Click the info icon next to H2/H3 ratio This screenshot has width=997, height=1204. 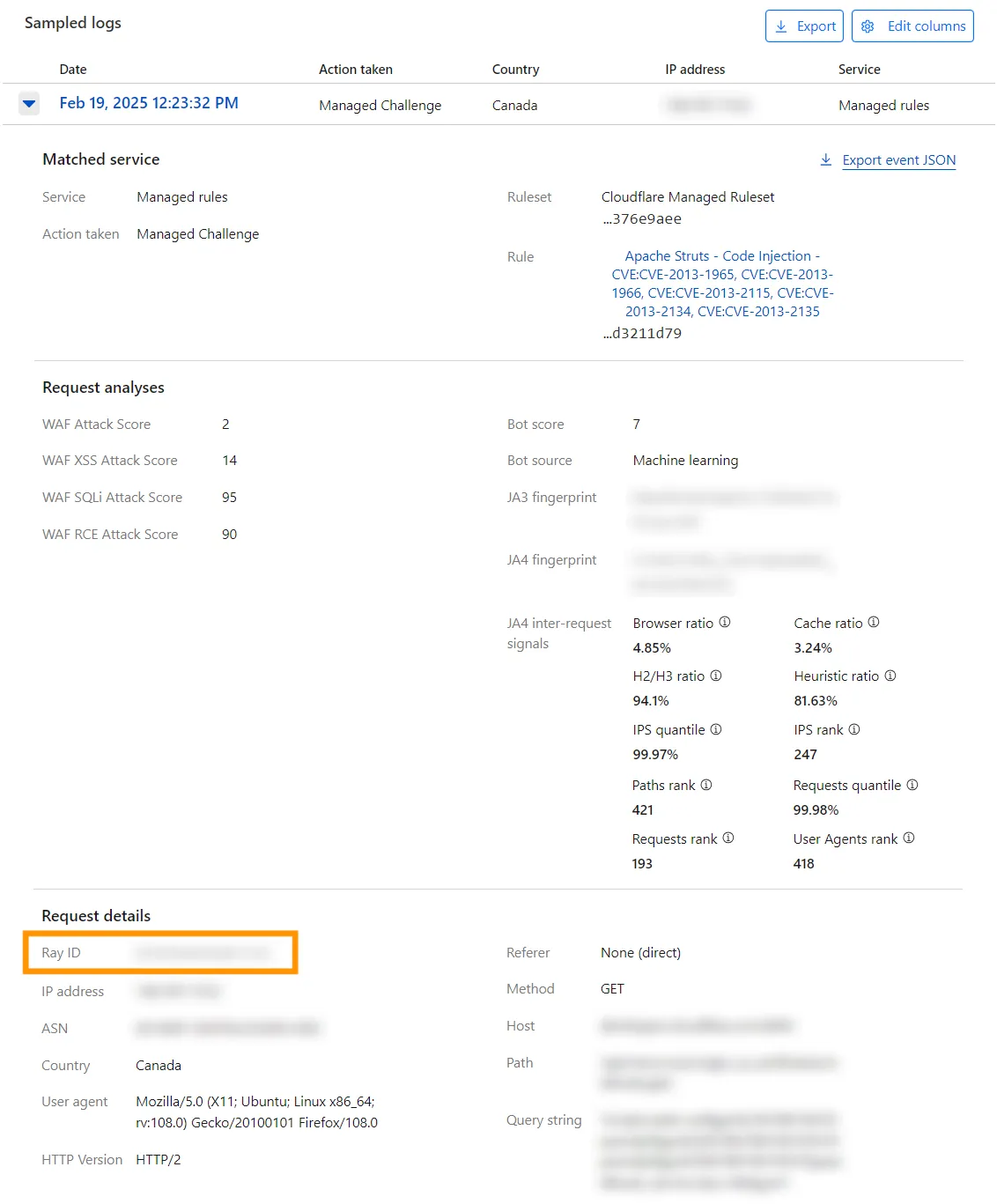pos(715,675)
